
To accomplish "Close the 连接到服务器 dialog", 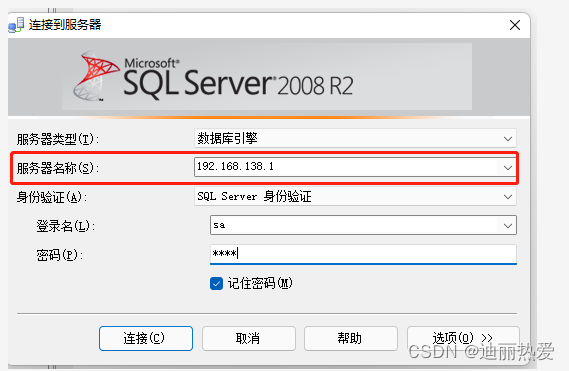I will click(515, 25).
